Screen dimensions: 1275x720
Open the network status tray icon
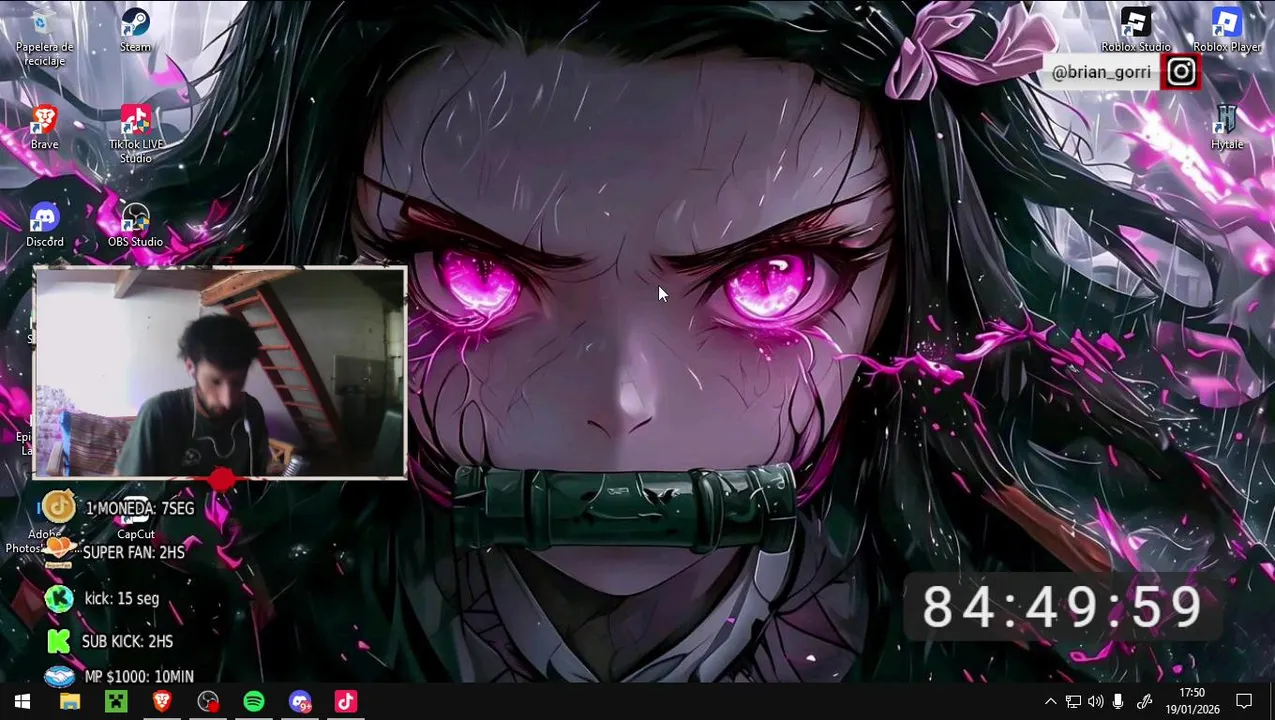tap(1073, 702)
